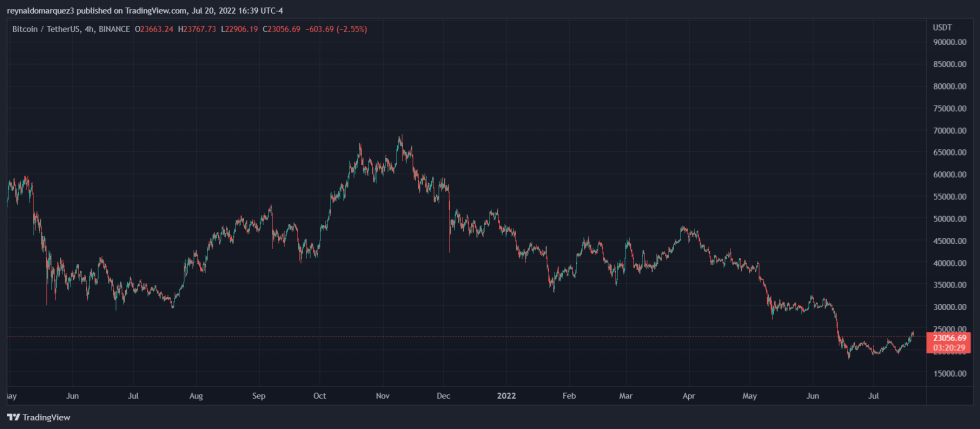This screenshot has height=429, width=980.
Task: Click the TradingView logo at bottom
Action: [x=39, y=417]
